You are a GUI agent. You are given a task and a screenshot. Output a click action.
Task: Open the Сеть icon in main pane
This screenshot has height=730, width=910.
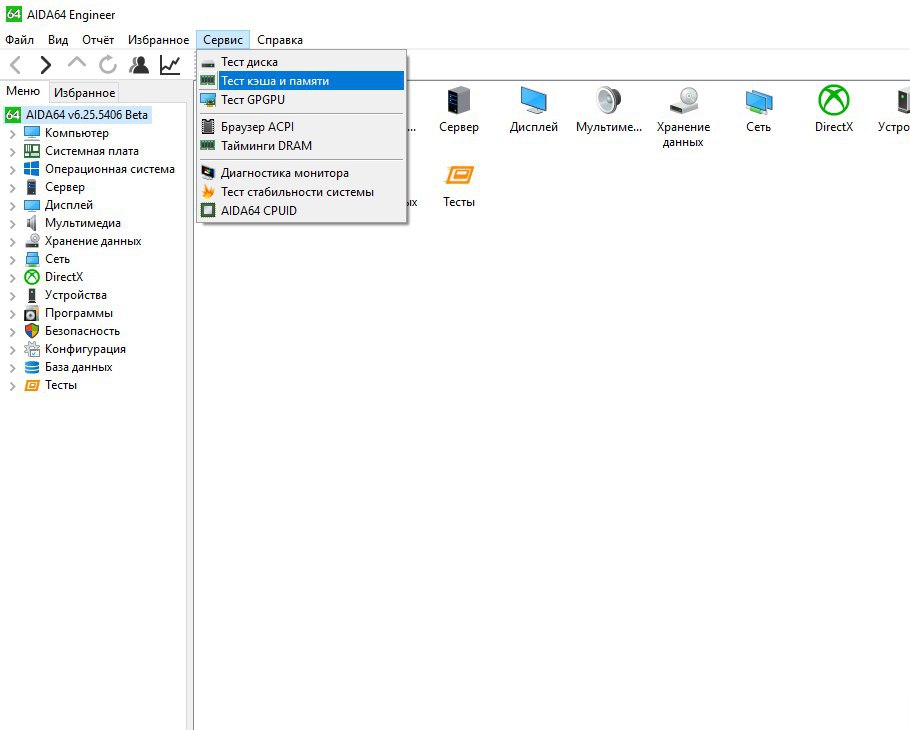tap(759, 100)
